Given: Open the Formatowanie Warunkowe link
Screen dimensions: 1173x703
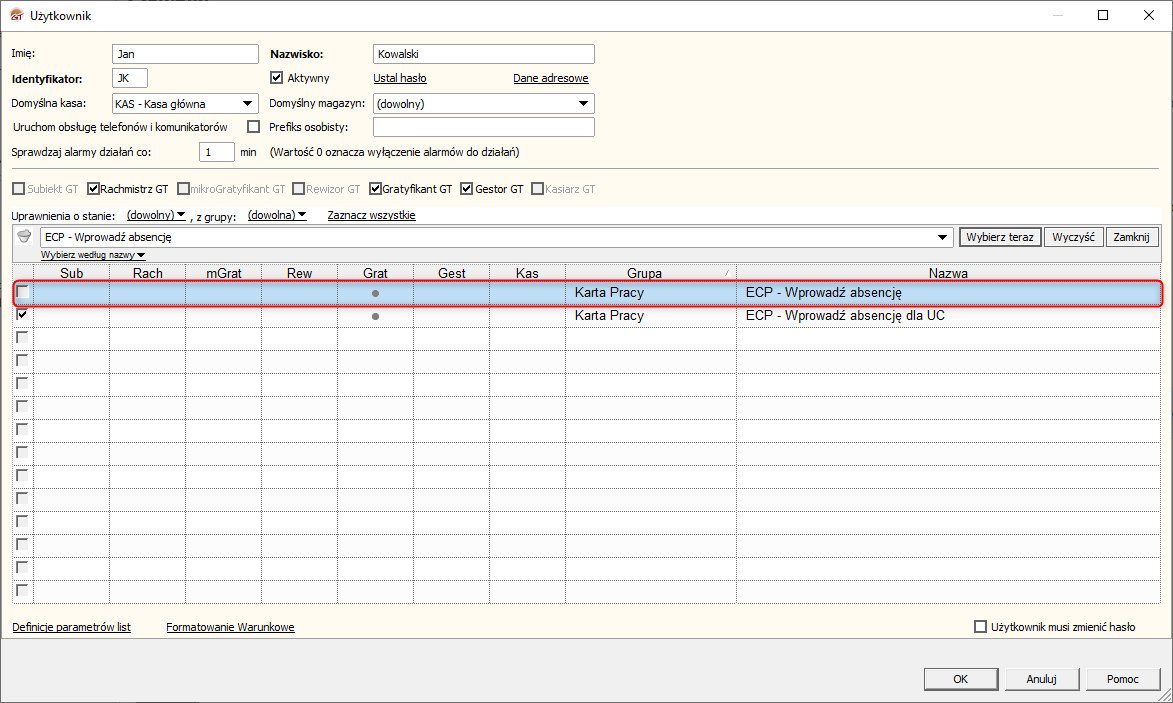Looking at the screenshot, I should click(230, 627).
